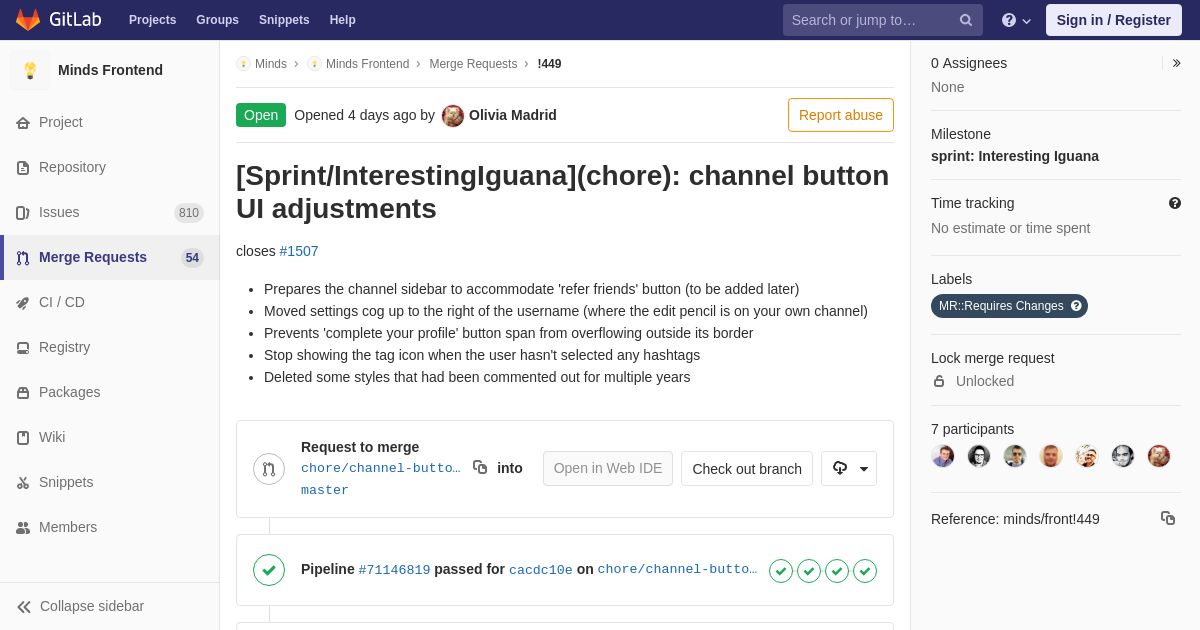Click the Issues icon in sidebar

(23, 213)
